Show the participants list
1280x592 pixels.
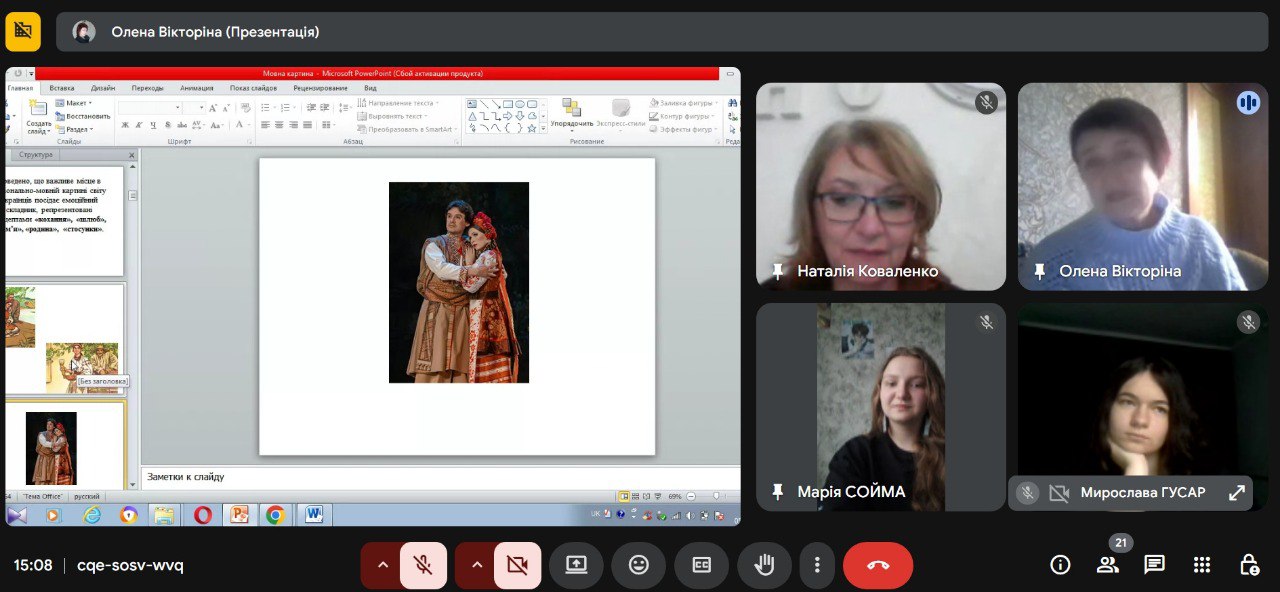[x=1107, y=565]
